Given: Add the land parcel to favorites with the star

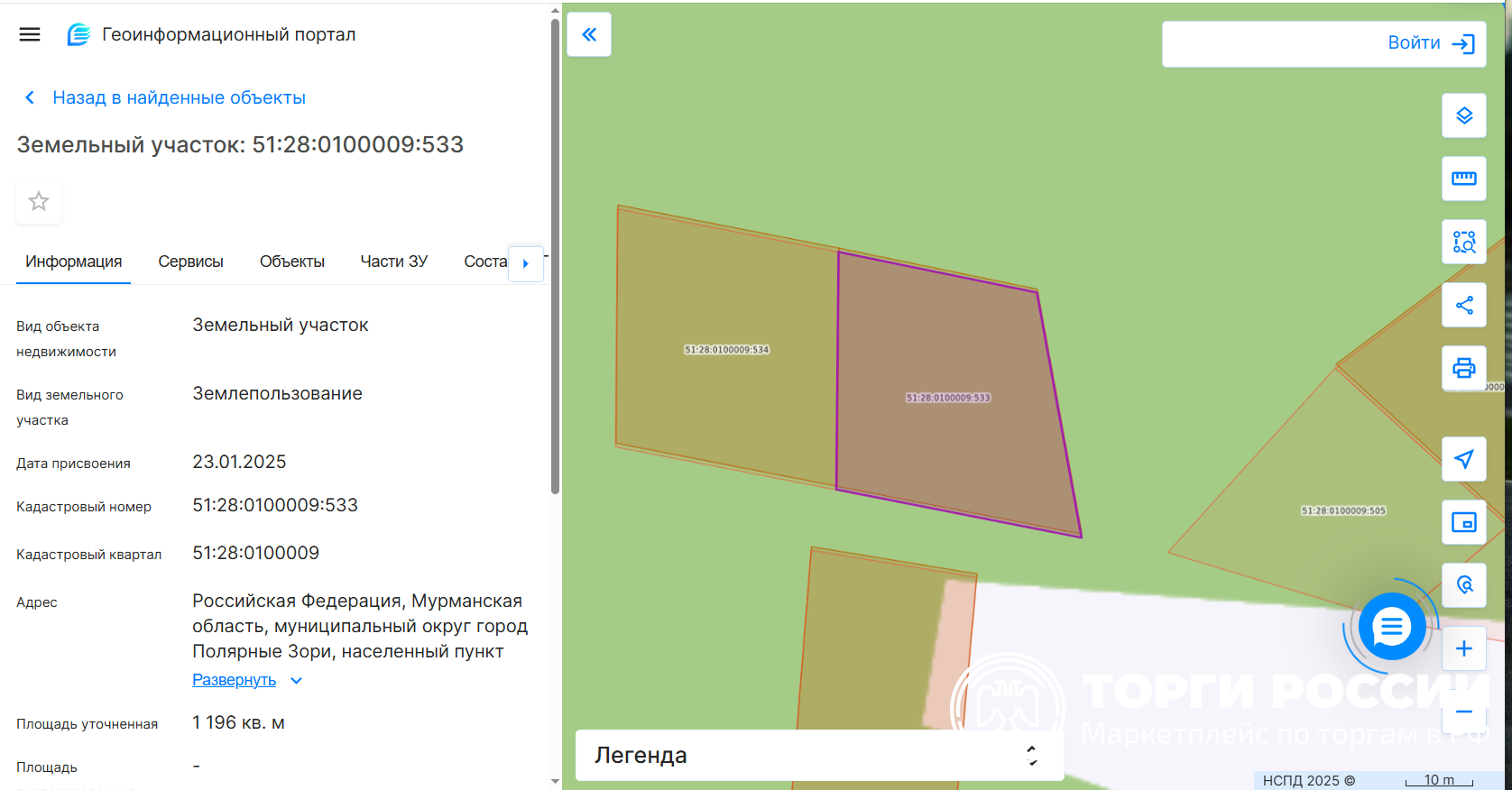Looking at the screenshot, I should coord(39,201).
